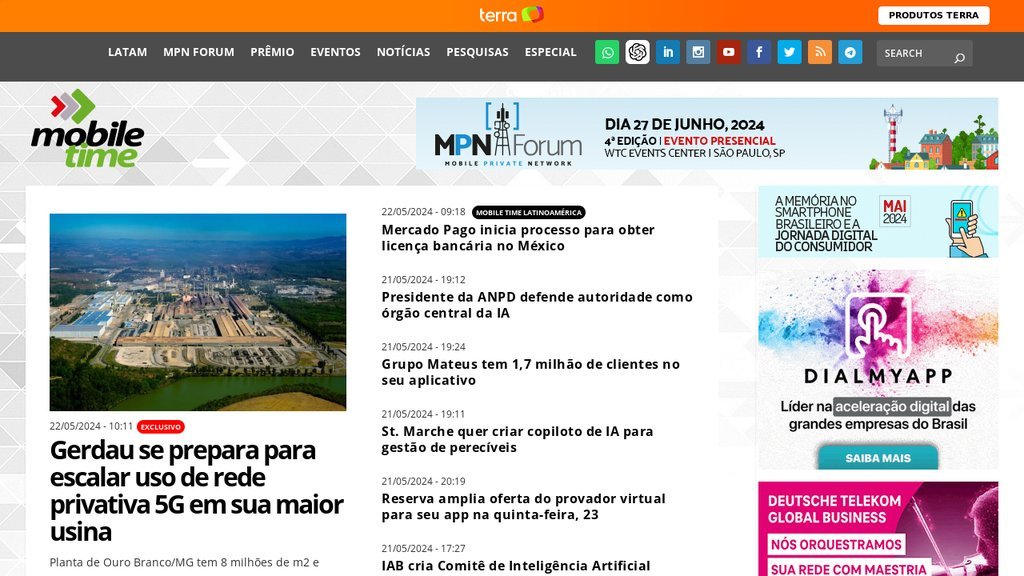Click the Mobile Time logo
The height and width of the screenshot is (576, 1024).
pyautogui.click(x=88, y=128)
